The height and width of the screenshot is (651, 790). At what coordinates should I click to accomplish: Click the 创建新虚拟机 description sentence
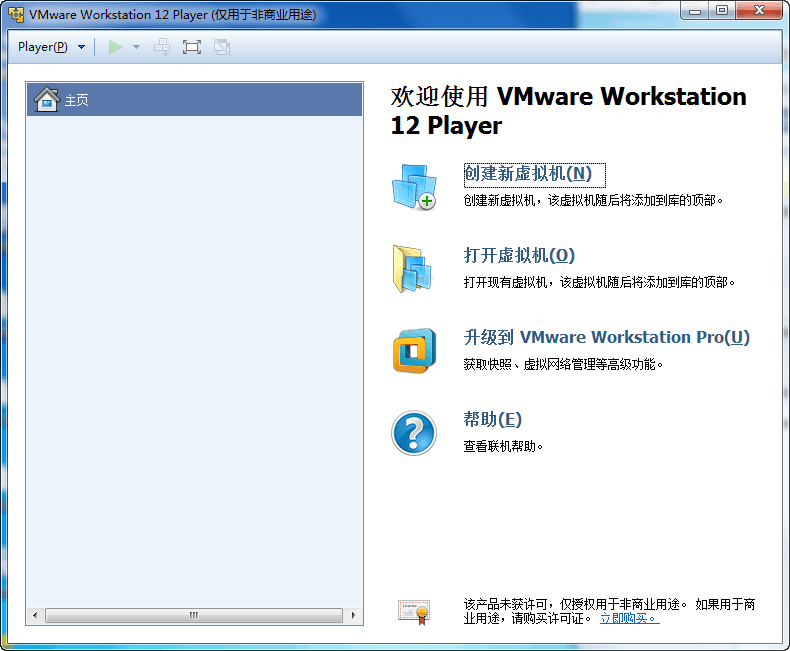593,200
